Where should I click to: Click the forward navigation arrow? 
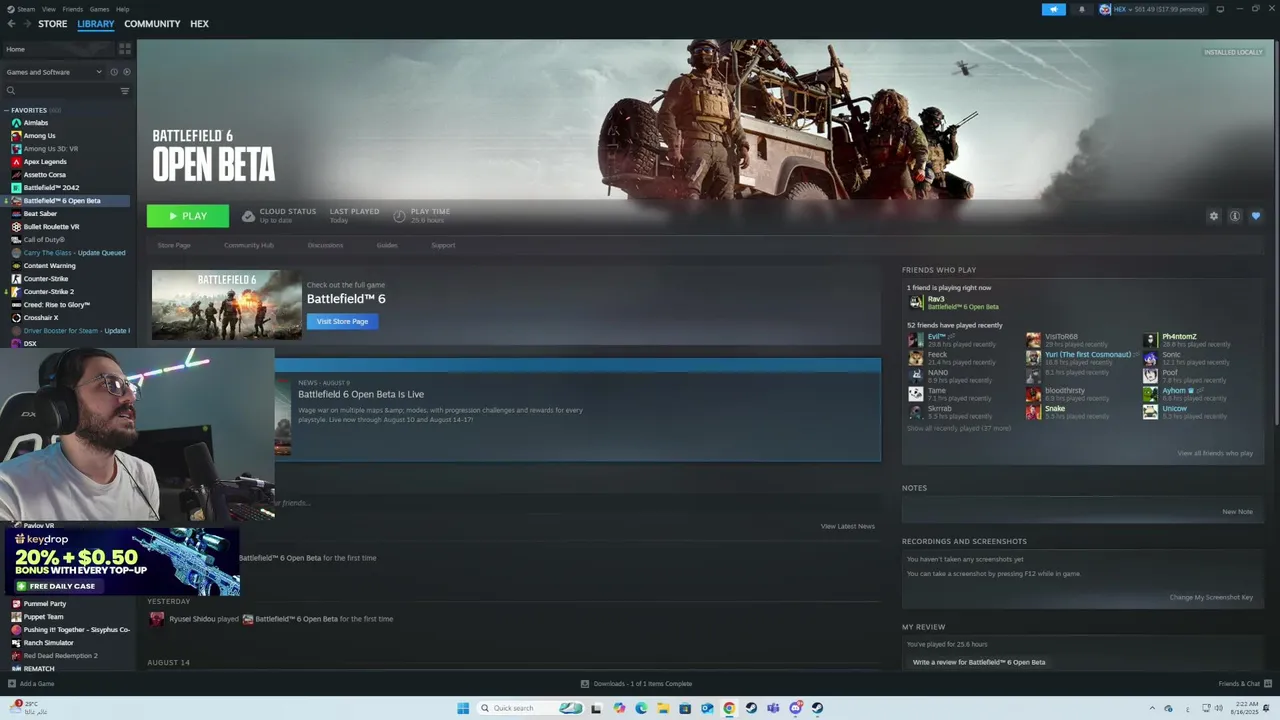[x=26, y=24]
